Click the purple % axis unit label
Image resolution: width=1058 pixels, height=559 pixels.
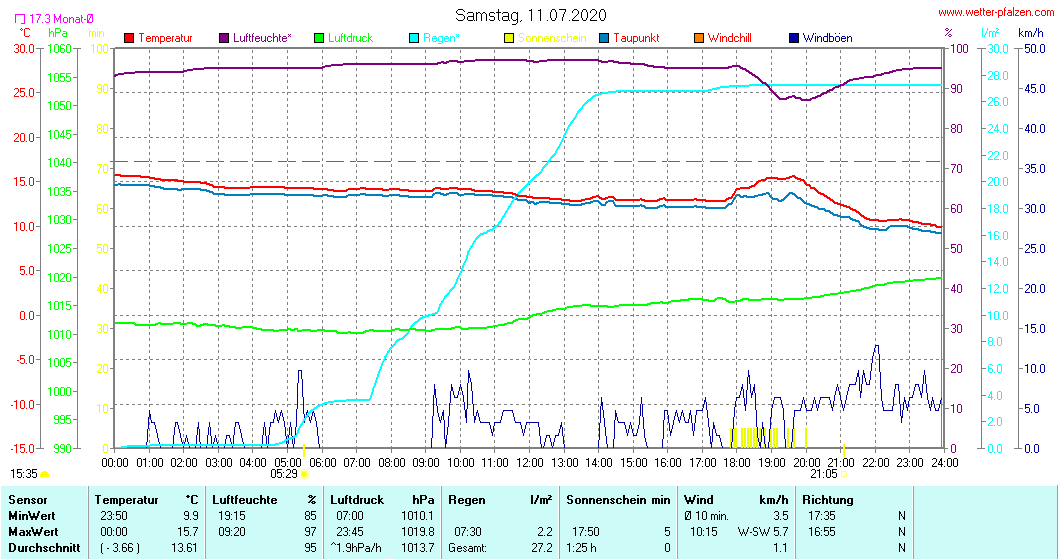point(949,32)
